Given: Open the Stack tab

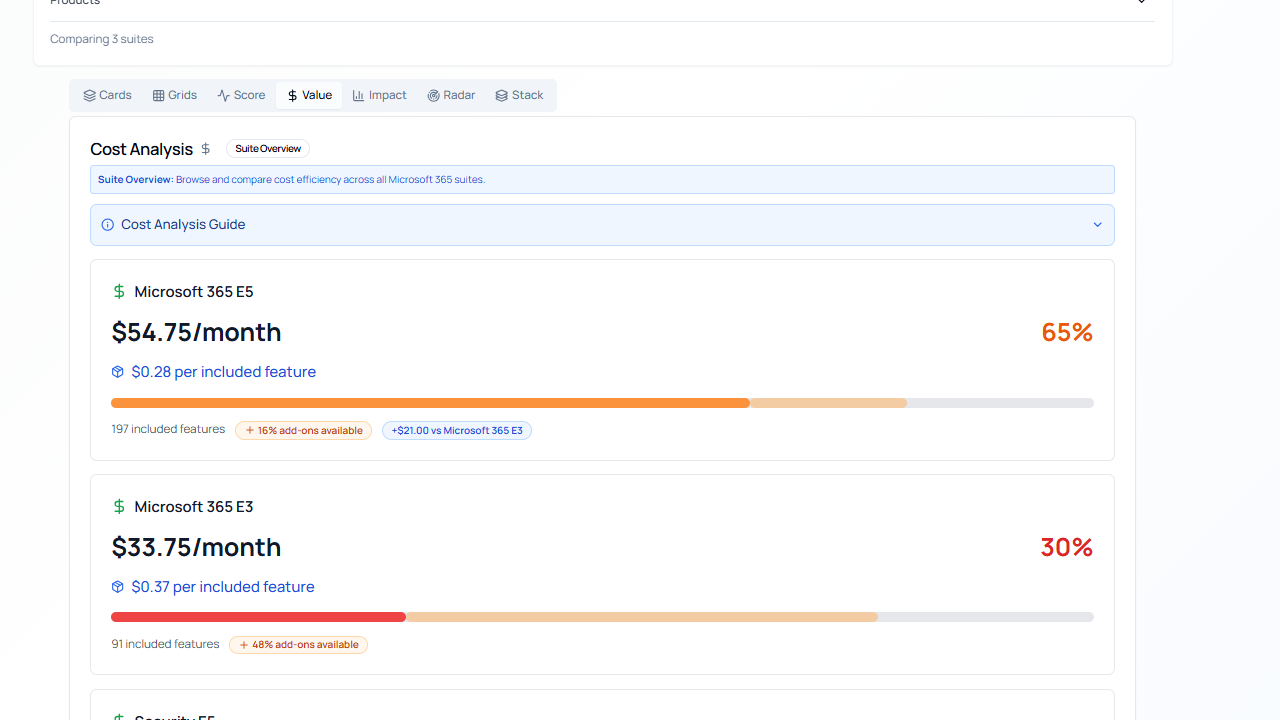Looking at the screenshot, I should point(519,95).
